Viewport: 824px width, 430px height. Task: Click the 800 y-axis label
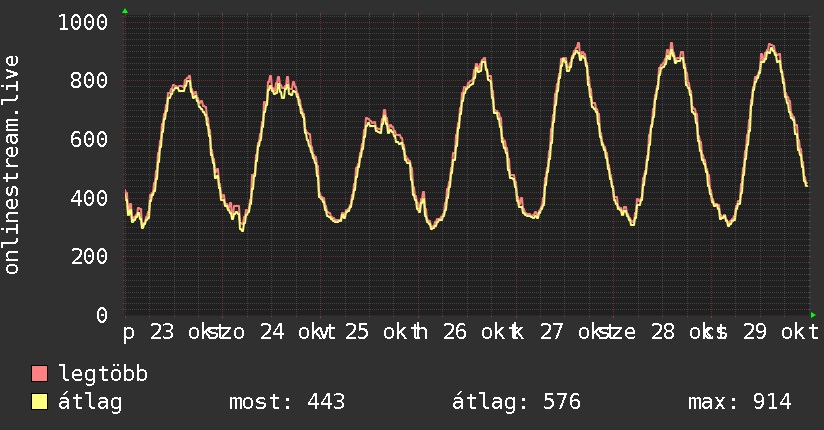[89, 80]
